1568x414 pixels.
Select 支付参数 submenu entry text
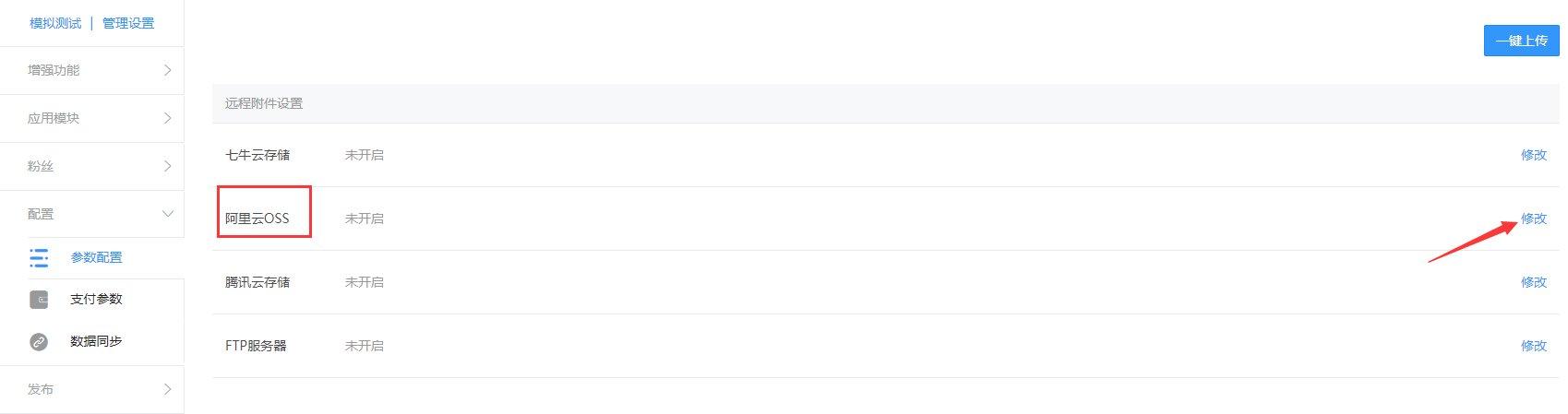click(x=96, y=299)
